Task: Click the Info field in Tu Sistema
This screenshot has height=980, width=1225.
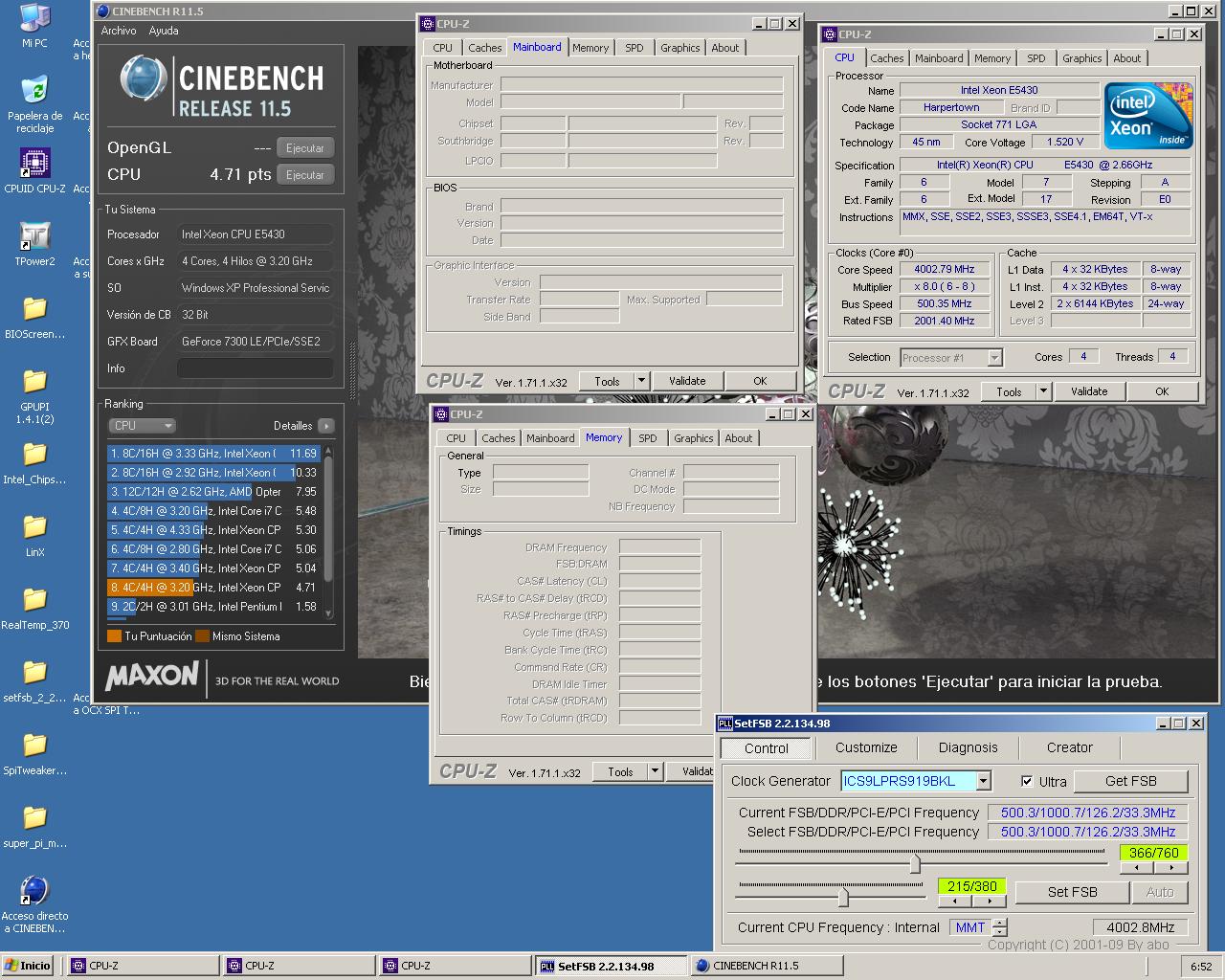Action: click(256, 368)
